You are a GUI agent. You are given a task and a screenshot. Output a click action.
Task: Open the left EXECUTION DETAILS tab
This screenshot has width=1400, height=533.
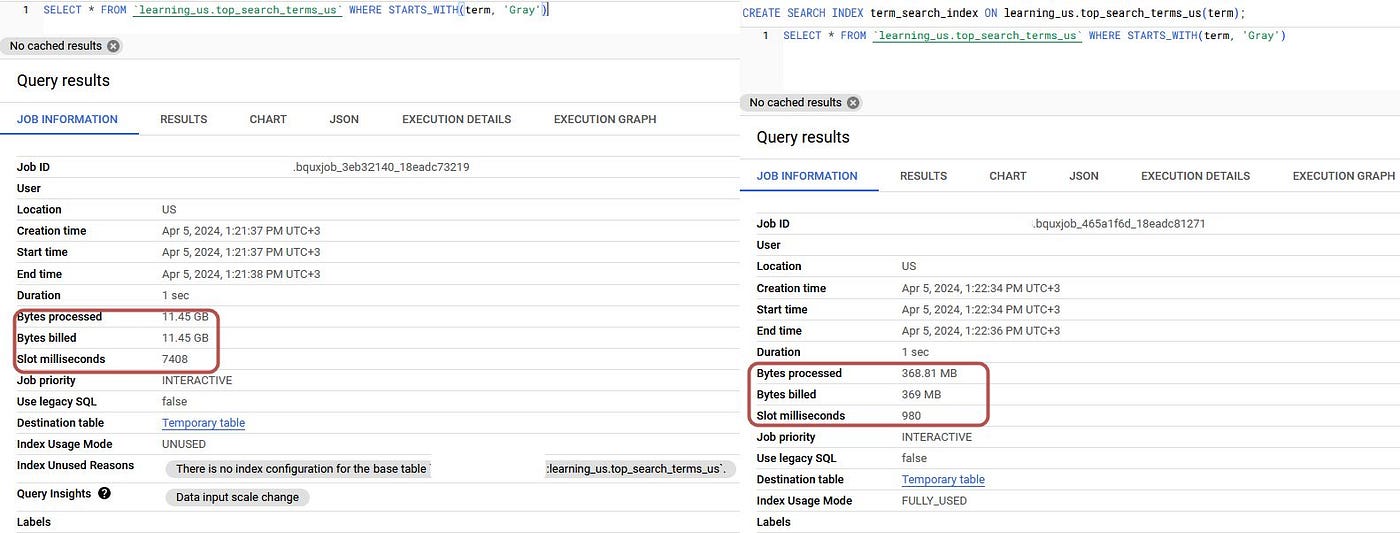point(456,119)
